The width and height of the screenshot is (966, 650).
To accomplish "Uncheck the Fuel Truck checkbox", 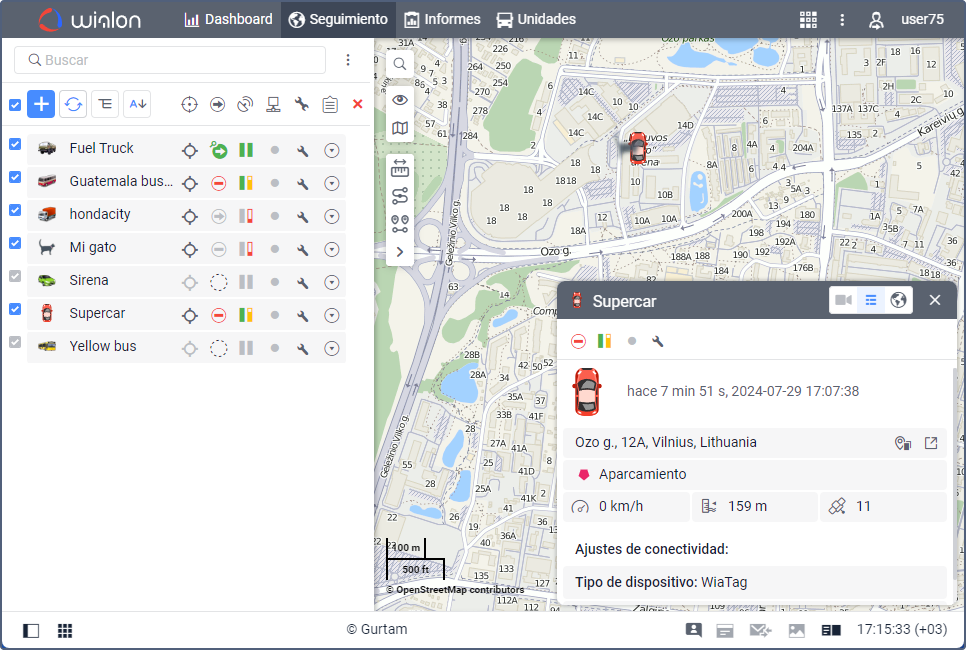I will (x=15, y=144).
